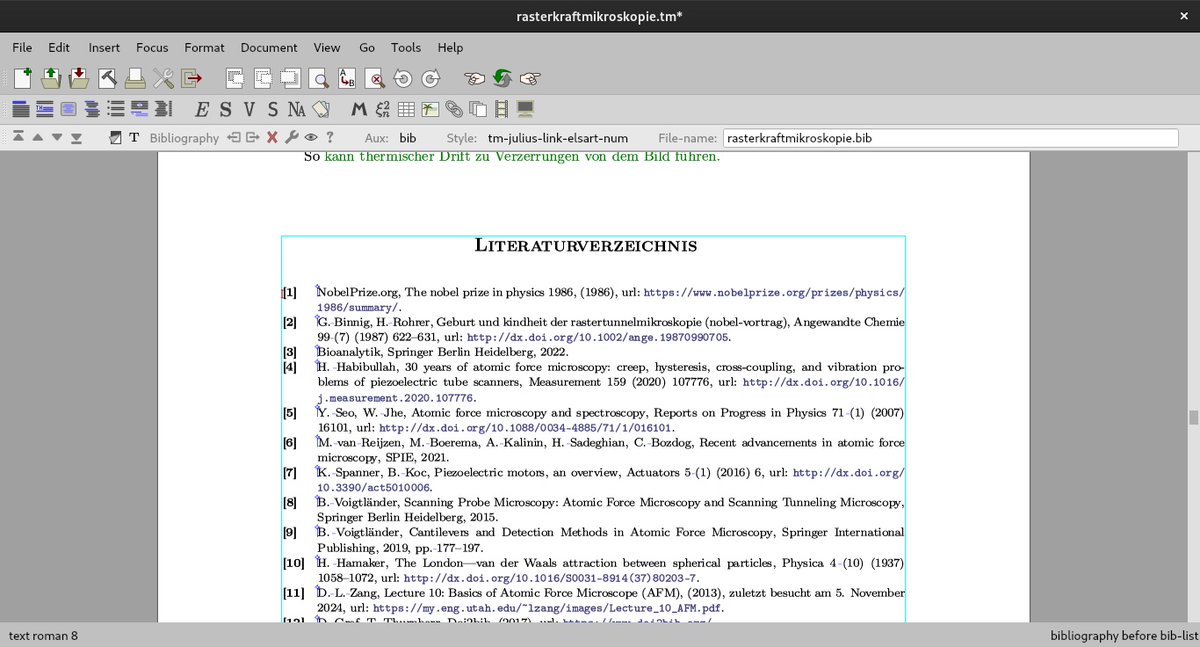Undo the last action

coord(403,77)
